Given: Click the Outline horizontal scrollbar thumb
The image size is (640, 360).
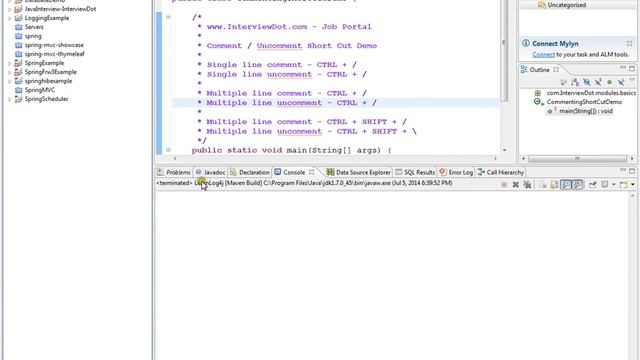Looking at the screenshot, I should (577, 158).
